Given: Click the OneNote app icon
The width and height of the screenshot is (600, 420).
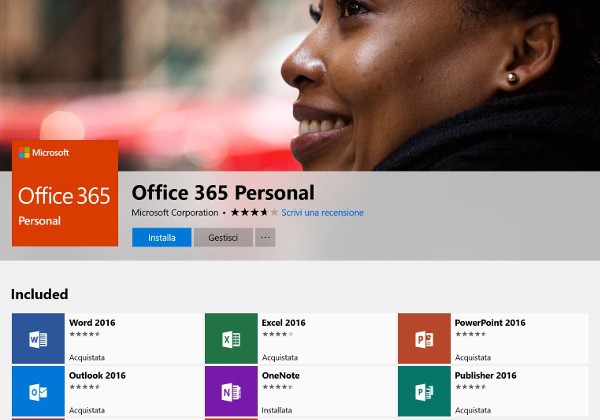Looking at the screenshot, I should coord(231,391).
